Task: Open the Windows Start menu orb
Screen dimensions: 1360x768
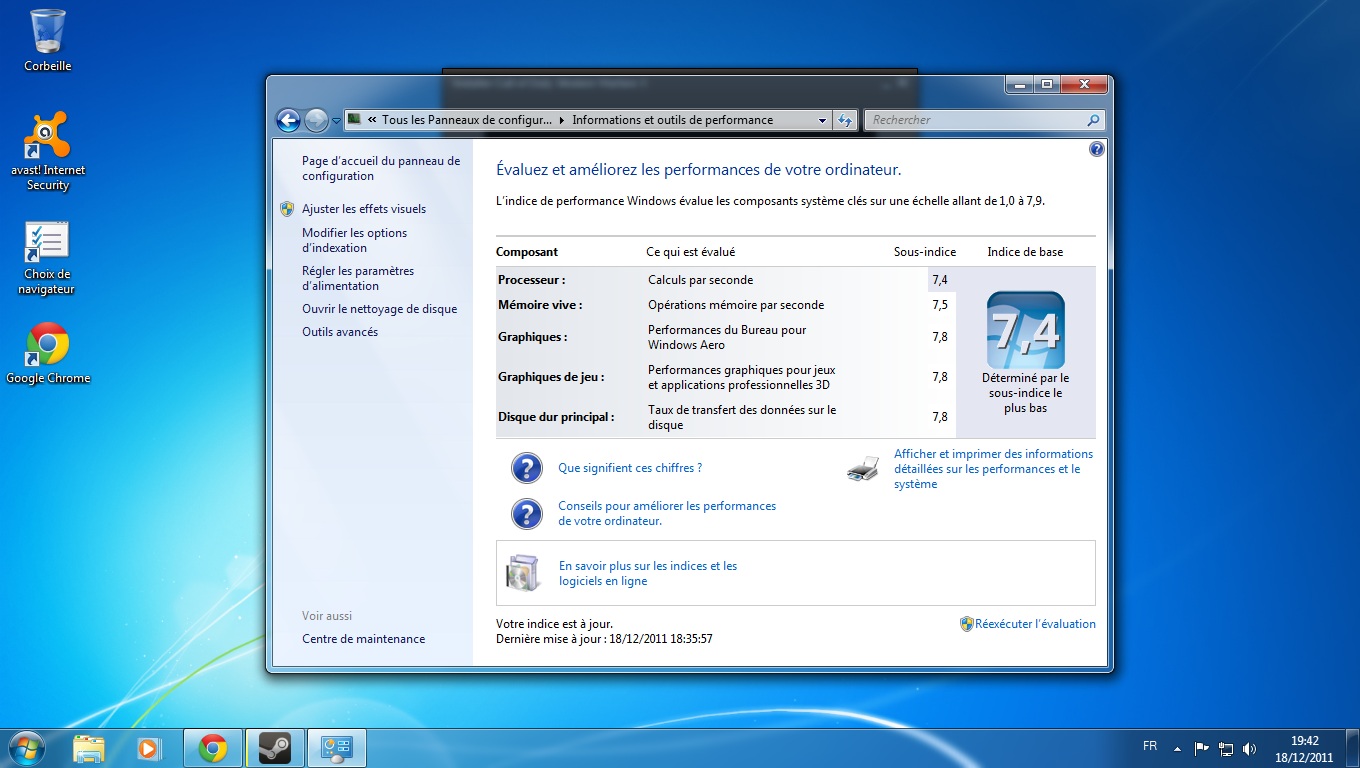Action: coord(26,747)
